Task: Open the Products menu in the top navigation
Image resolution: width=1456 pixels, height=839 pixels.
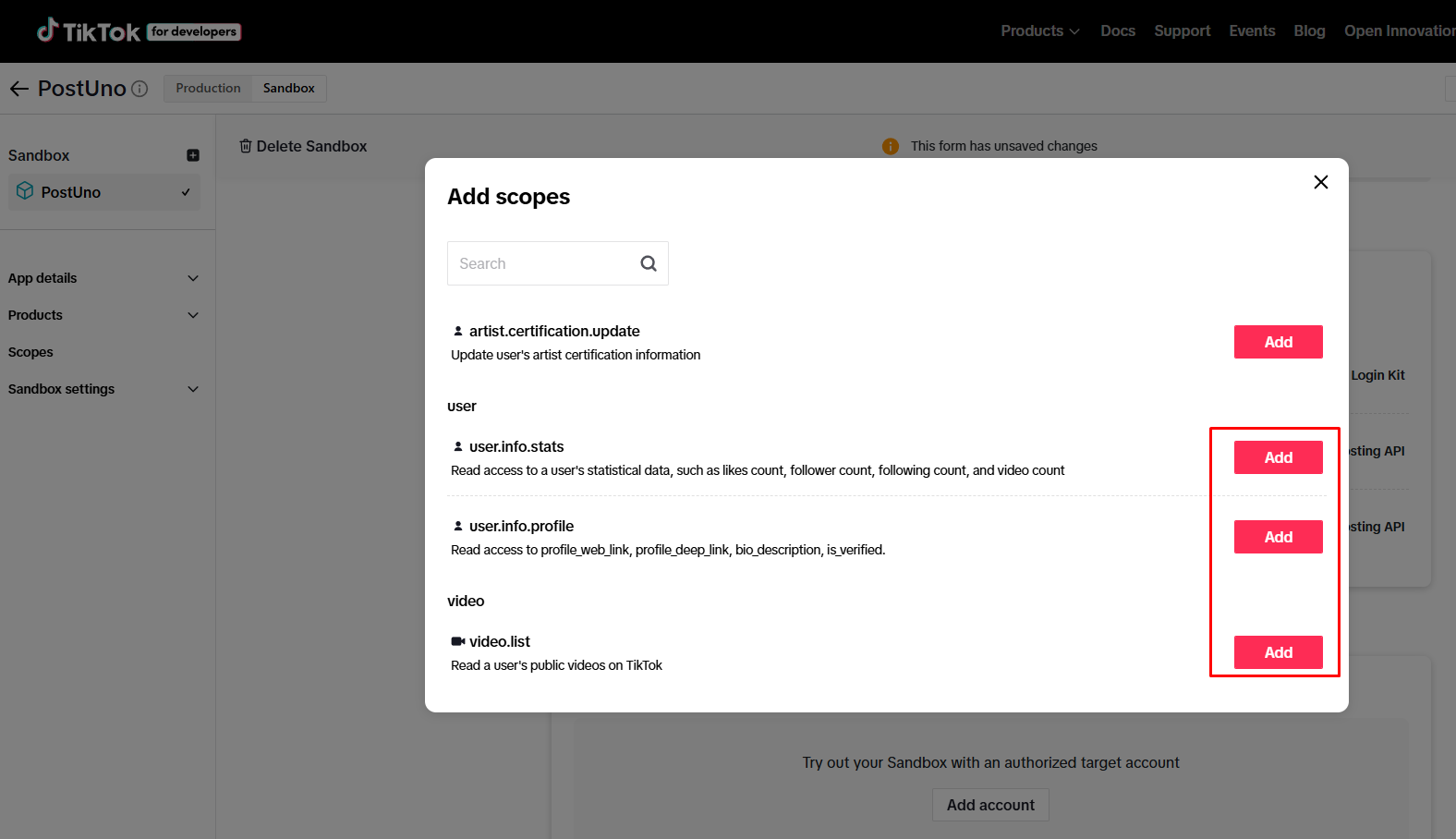Action: (x=1039, y=31)
